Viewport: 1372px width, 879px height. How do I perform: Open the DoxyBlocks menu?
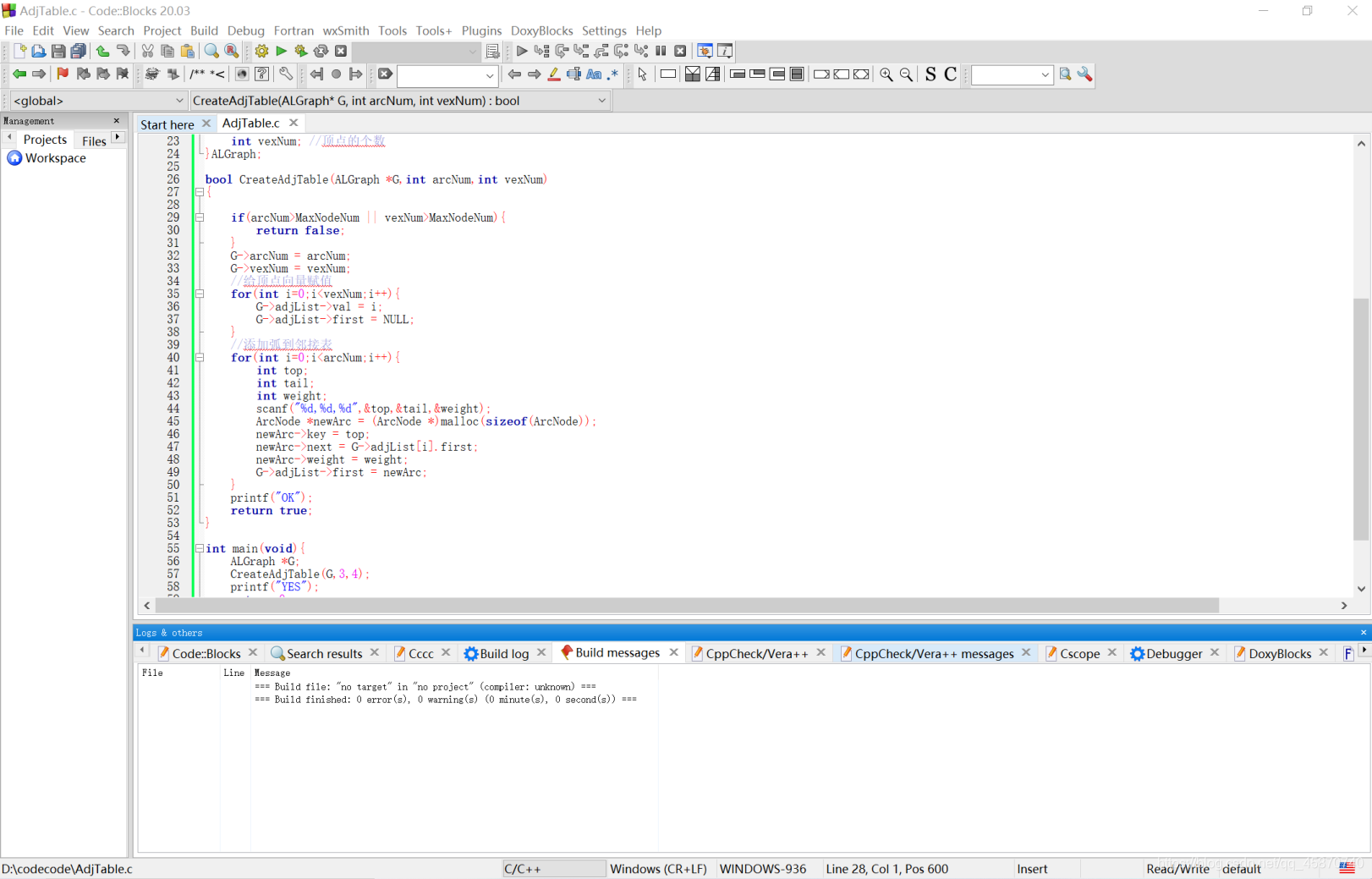pyautogui.click(x=541, y=30)
